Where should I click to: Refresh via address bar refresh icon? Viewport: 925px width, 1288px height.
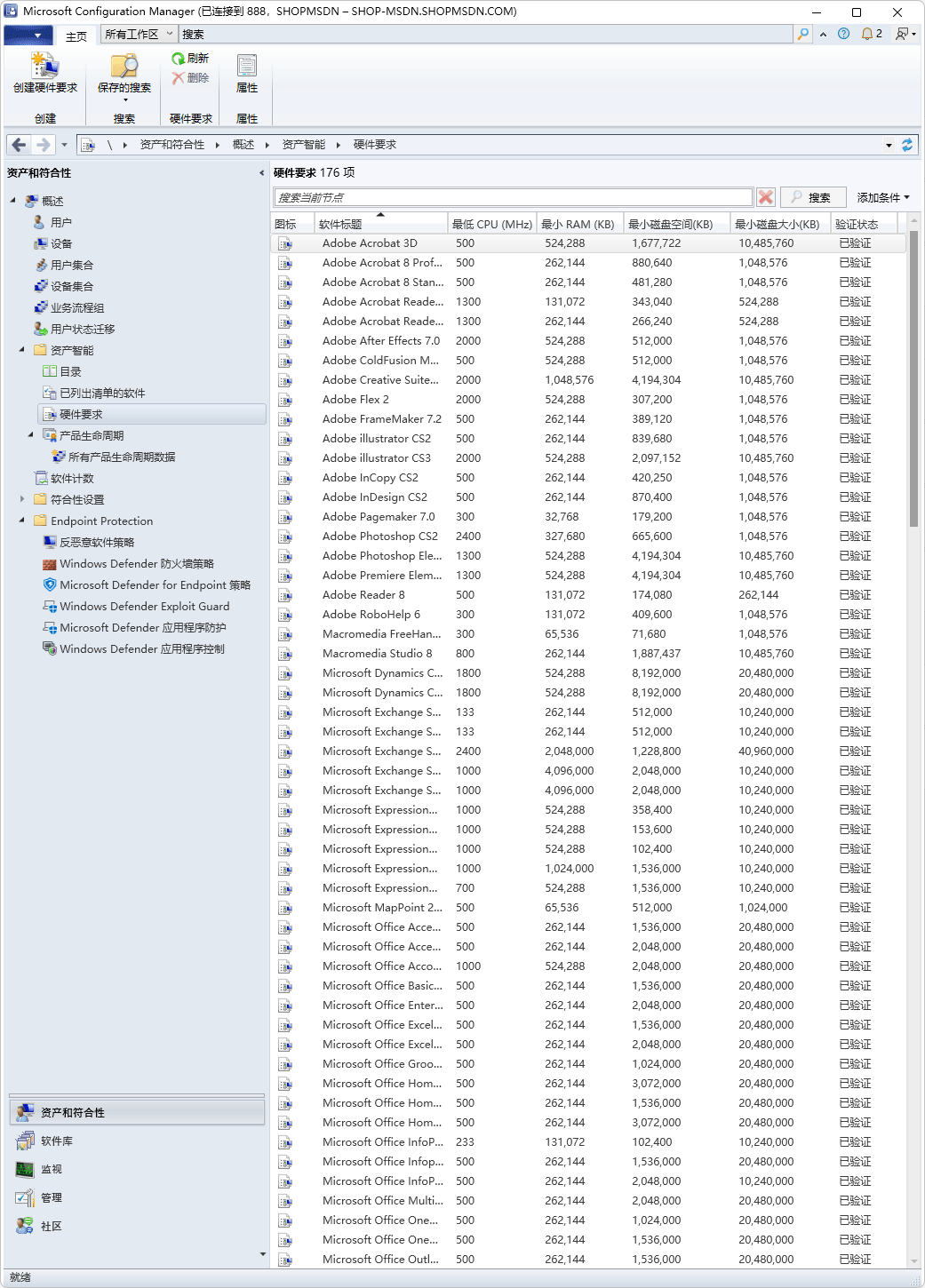click(x=906, y=145)
